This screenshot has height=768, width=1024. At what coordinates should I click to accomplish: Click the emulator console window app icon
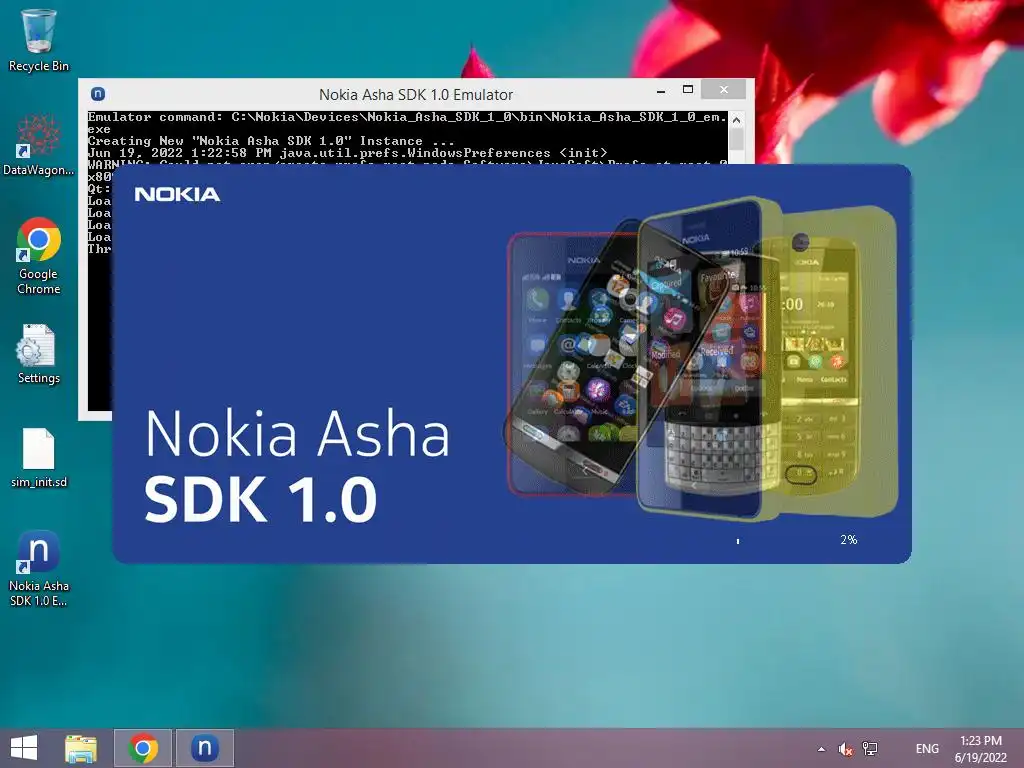[x=98, y=94]
